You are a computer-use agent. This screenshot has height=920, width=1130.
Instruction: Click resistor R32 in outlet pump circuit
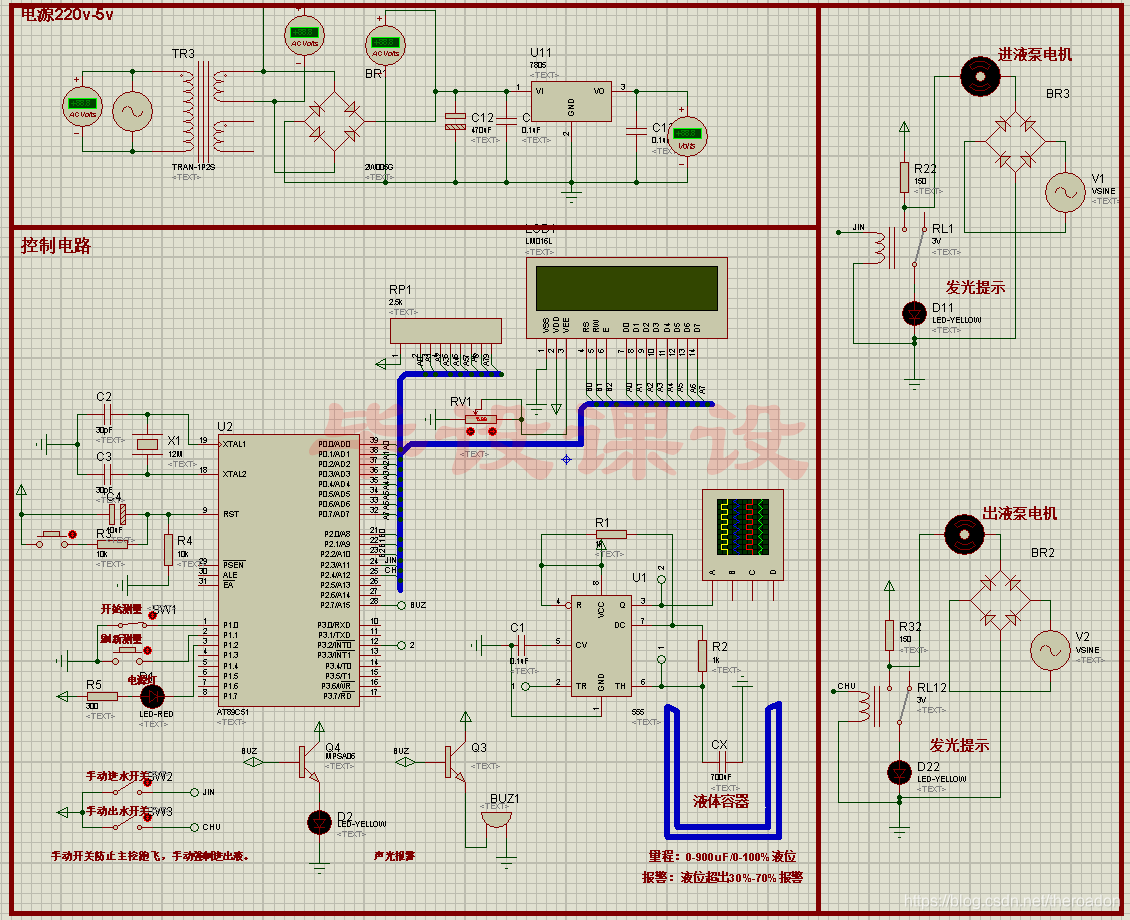pyautogui.click(x=889, y=635)
